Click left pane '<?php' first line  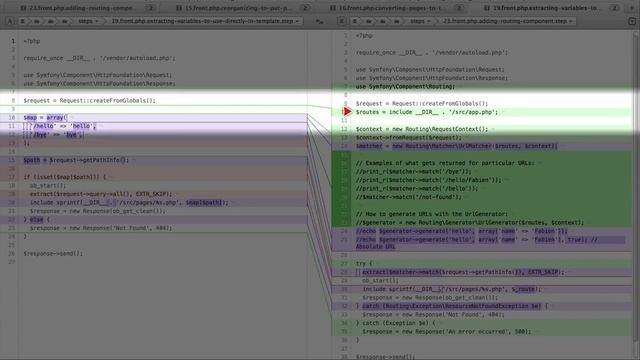point(31,41)
